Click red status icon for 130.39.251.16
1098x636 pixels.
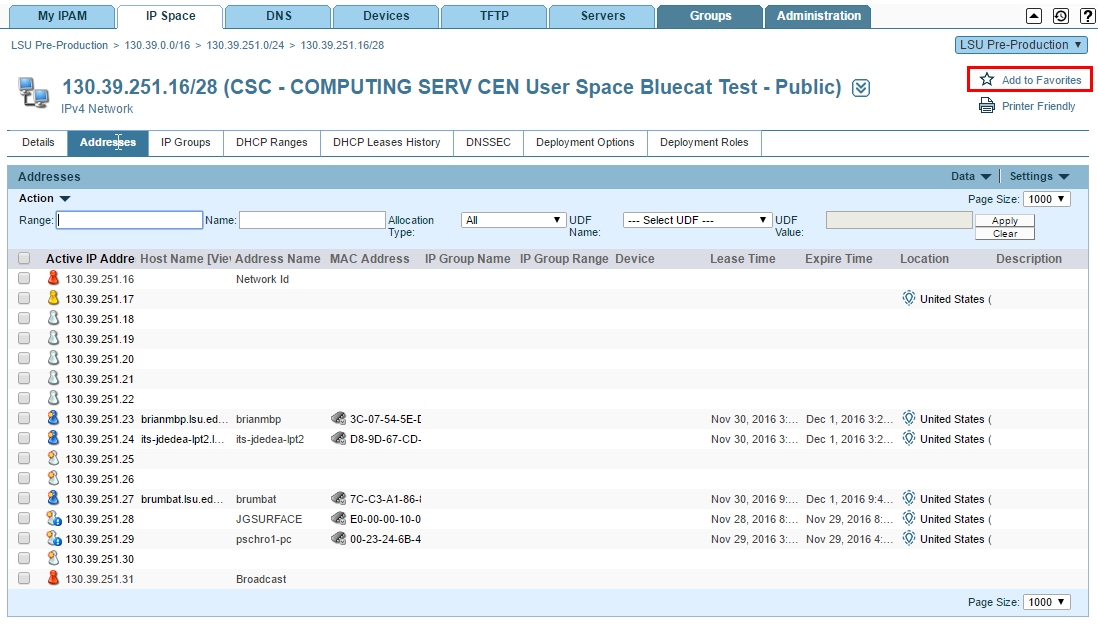pos(53,278)
